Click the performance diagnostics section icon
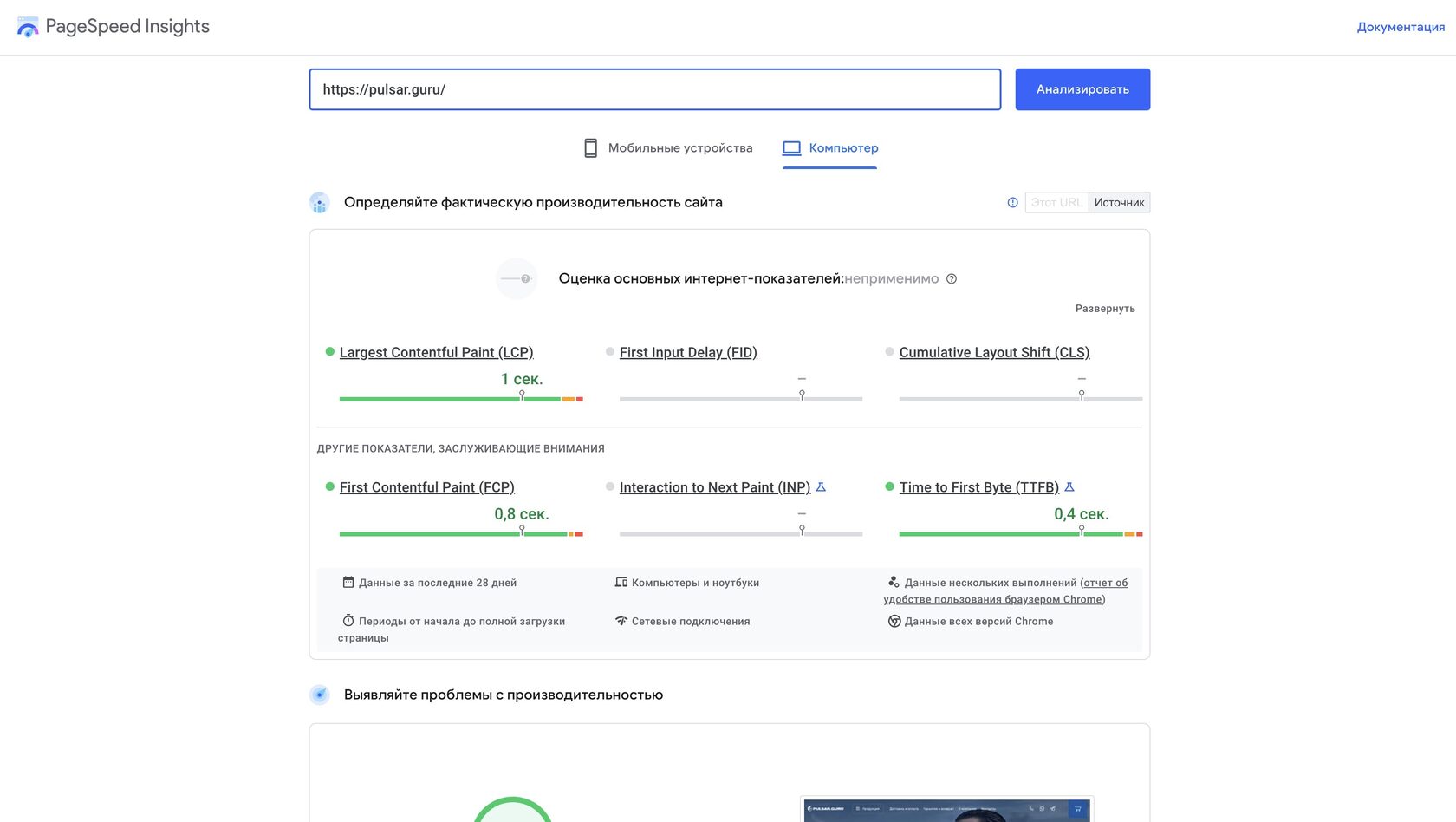Viewport: 1456px width, 822px height. click(x=320, y=695)
